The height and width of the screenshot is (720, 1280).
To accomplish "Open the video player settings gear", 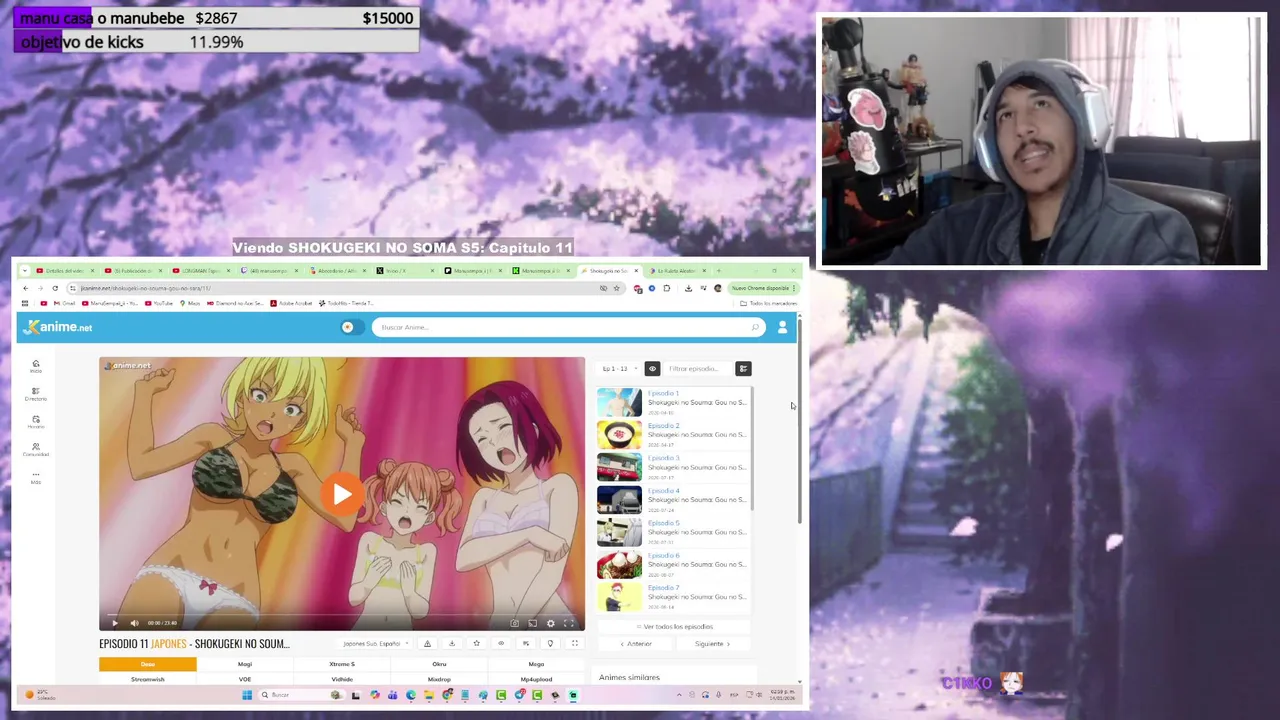I will 550,623.
